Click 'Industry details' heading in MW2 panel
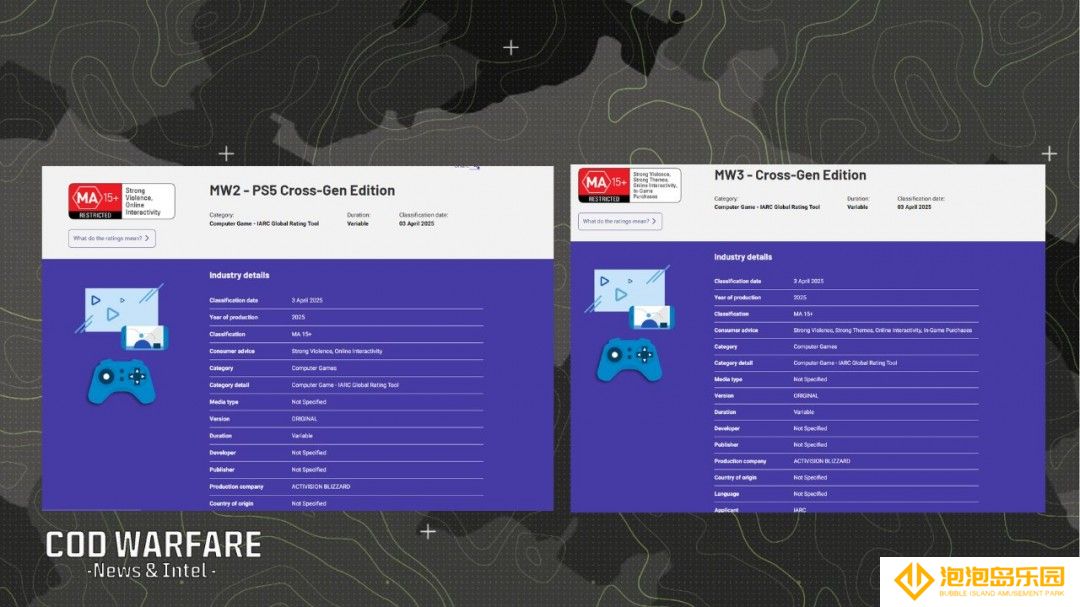This screenshot has height=607, width=1080. pos(239,275)
